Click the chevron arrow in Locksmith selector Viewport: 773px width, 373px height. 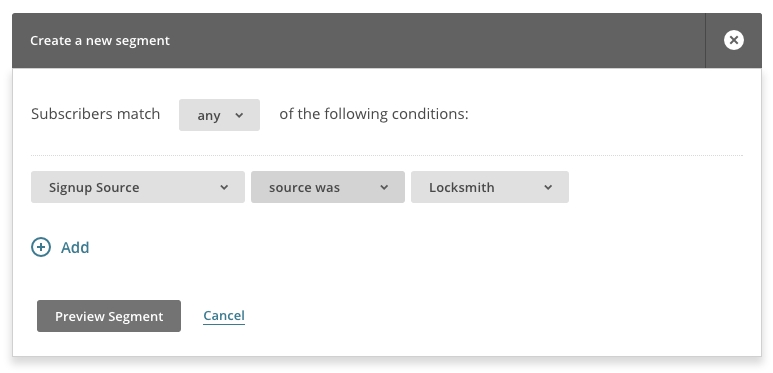pyautogui.click(x=548, y=187)
